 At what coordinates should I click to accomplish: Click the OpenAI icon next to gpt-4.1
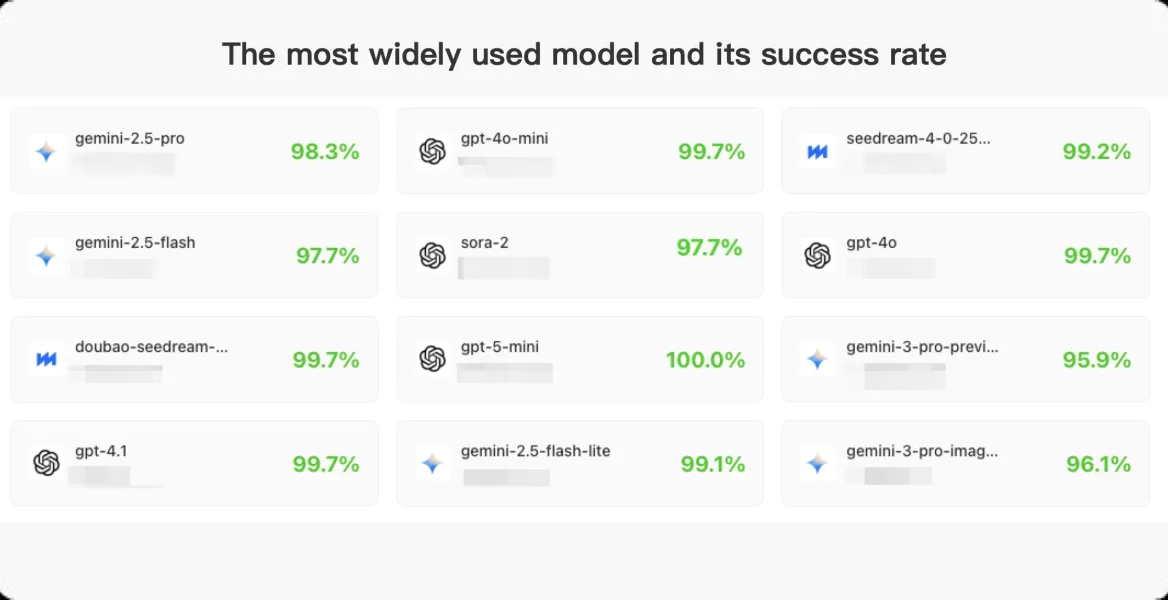click(46, 463)
